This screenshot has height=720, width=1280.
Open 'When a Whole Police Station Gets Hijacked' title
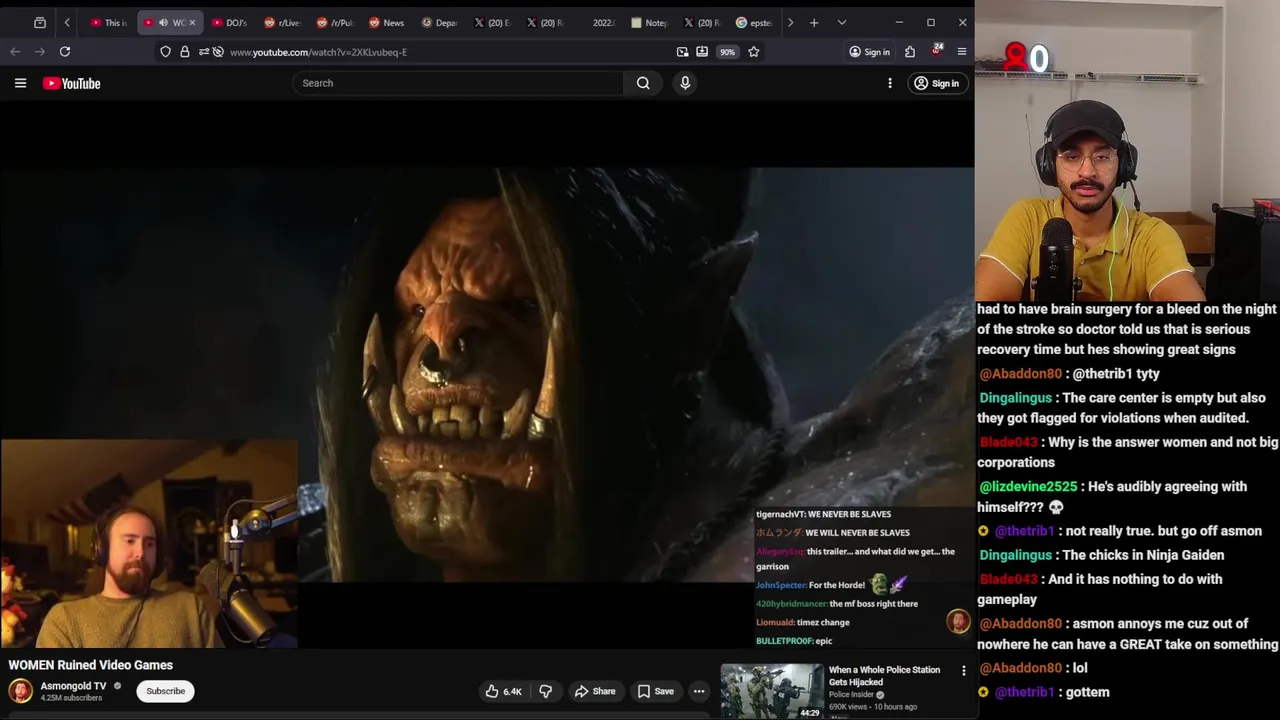tap(884, 676)
